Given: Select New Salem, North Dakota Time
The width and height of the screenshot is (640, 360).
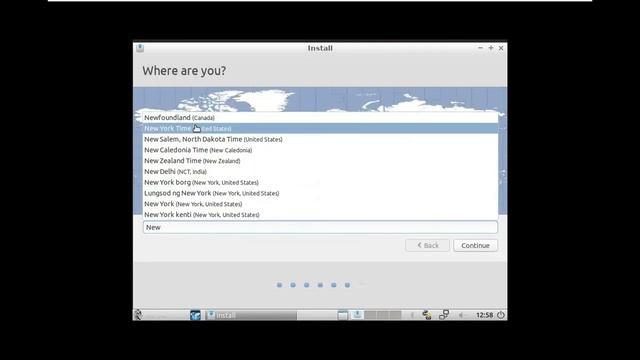Looking at the screenshot, I should [320, 139].
